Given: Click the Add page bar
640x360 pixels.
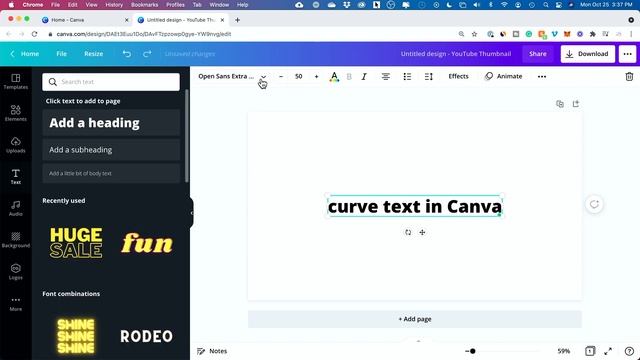Looking at the screenshot, I should pyautogui.click(x=415, y=319).
